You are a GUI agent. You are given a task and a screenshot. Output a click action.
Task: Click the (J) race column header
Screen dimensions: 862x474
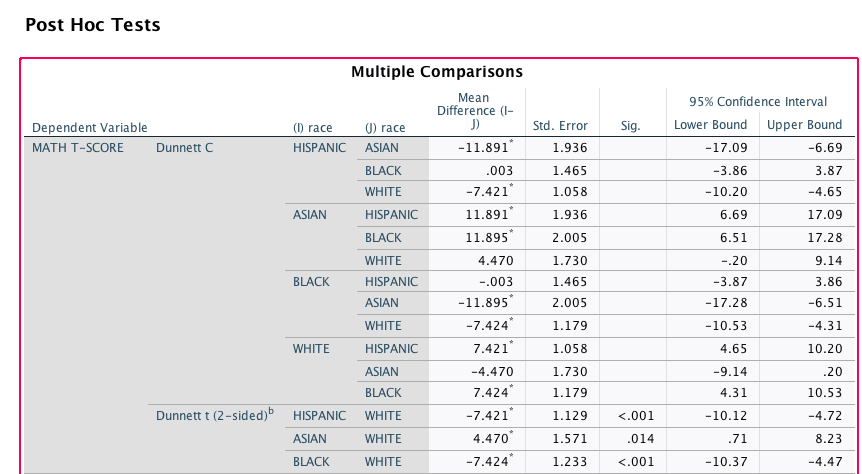[x=385, y=128]
